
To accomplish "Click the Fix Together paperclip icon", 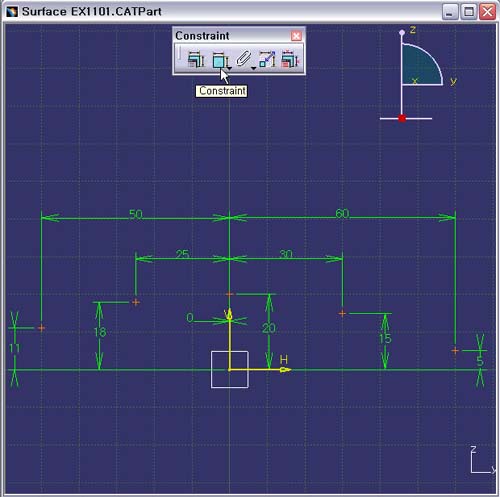I will 243,59.
